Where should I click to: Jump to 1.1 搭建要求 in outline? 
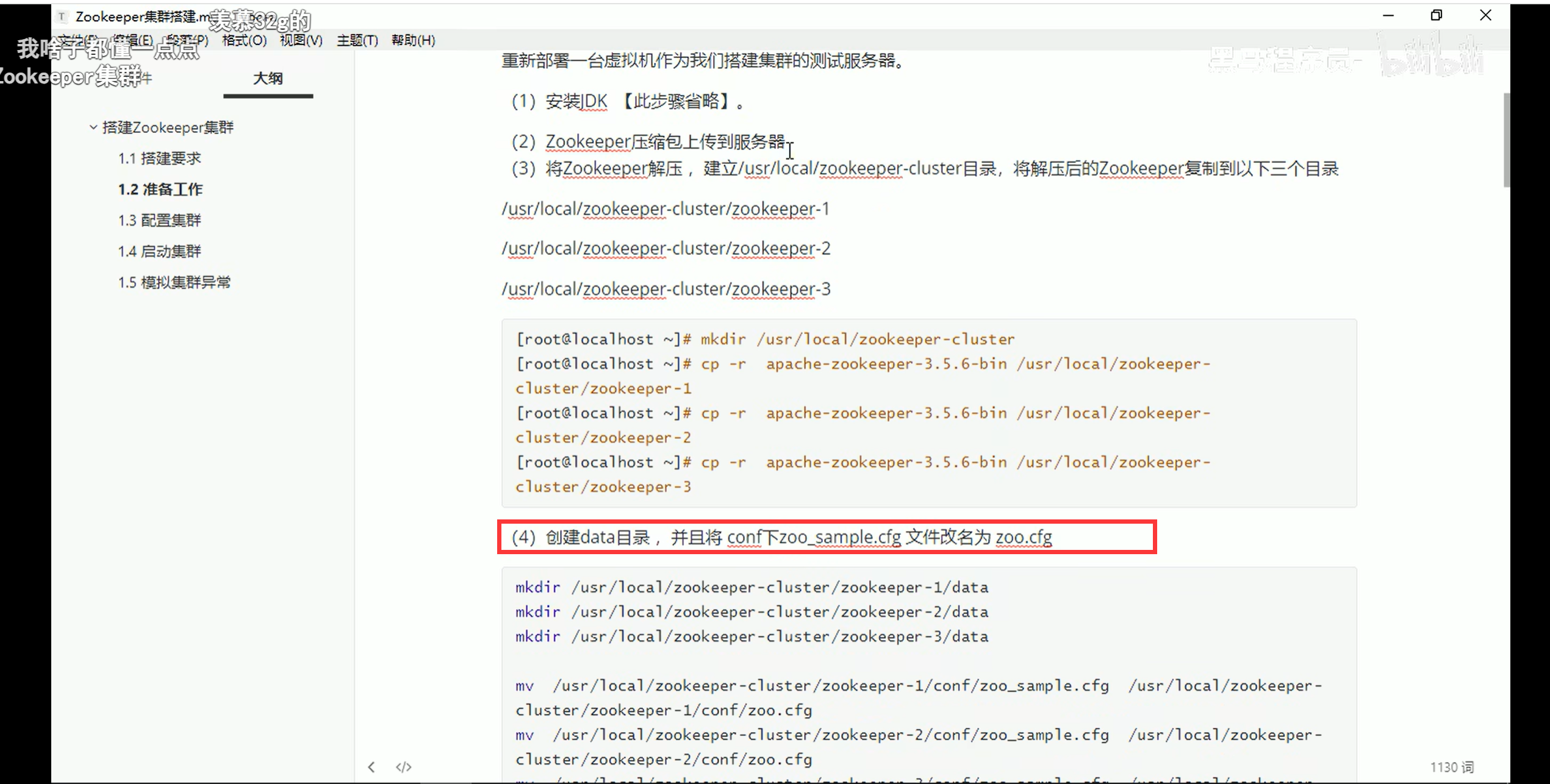159,159
